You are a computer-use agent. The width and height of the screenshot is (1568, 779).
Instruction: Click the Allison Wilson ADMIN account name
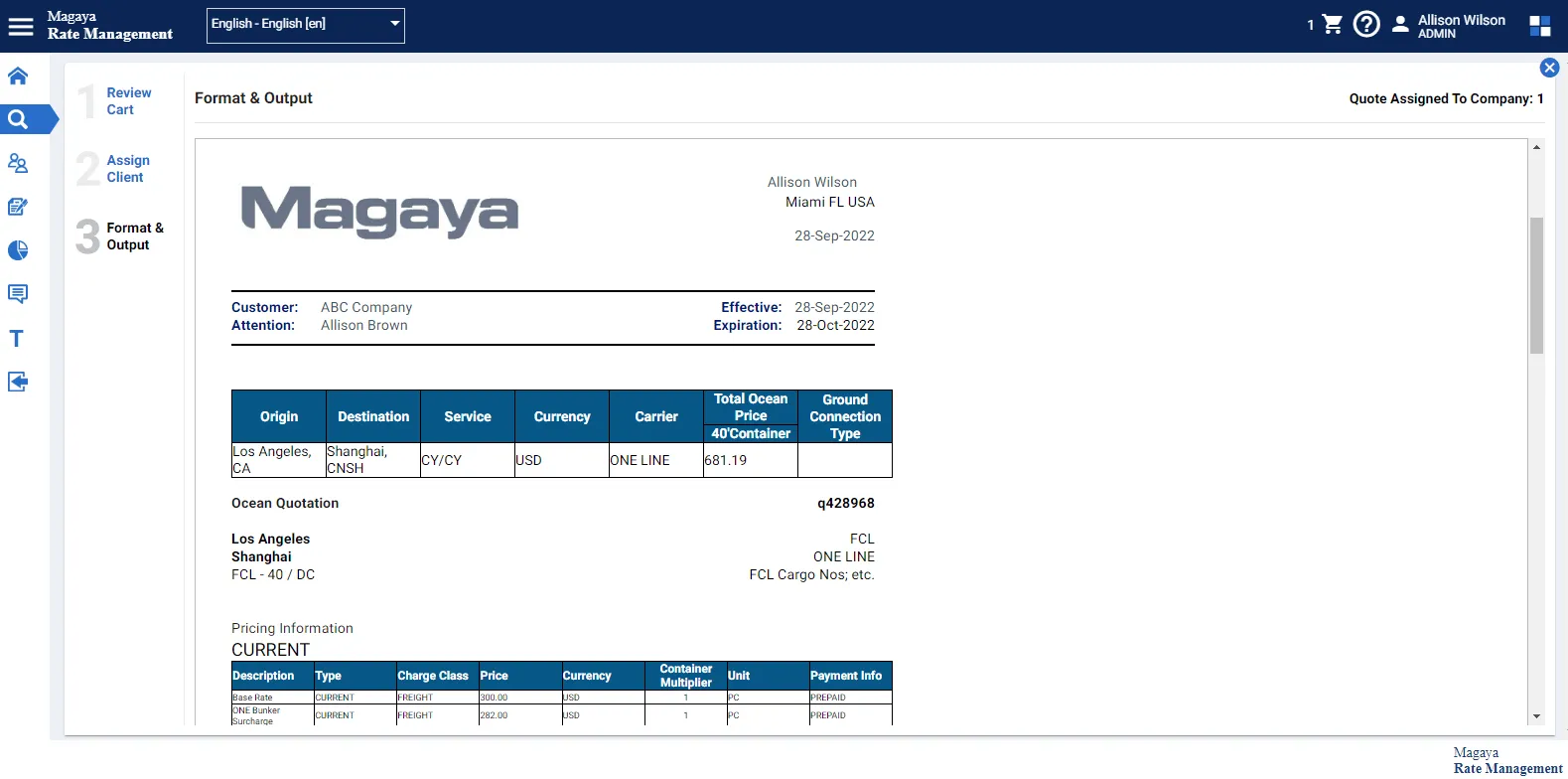coord(1461,26)
